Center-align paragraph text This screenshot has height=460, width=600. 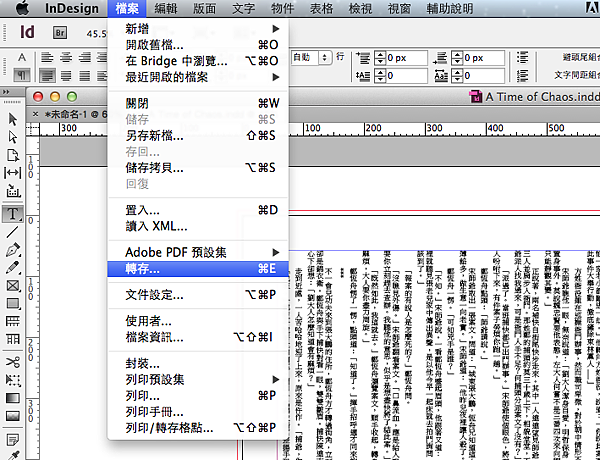[66, 57]
